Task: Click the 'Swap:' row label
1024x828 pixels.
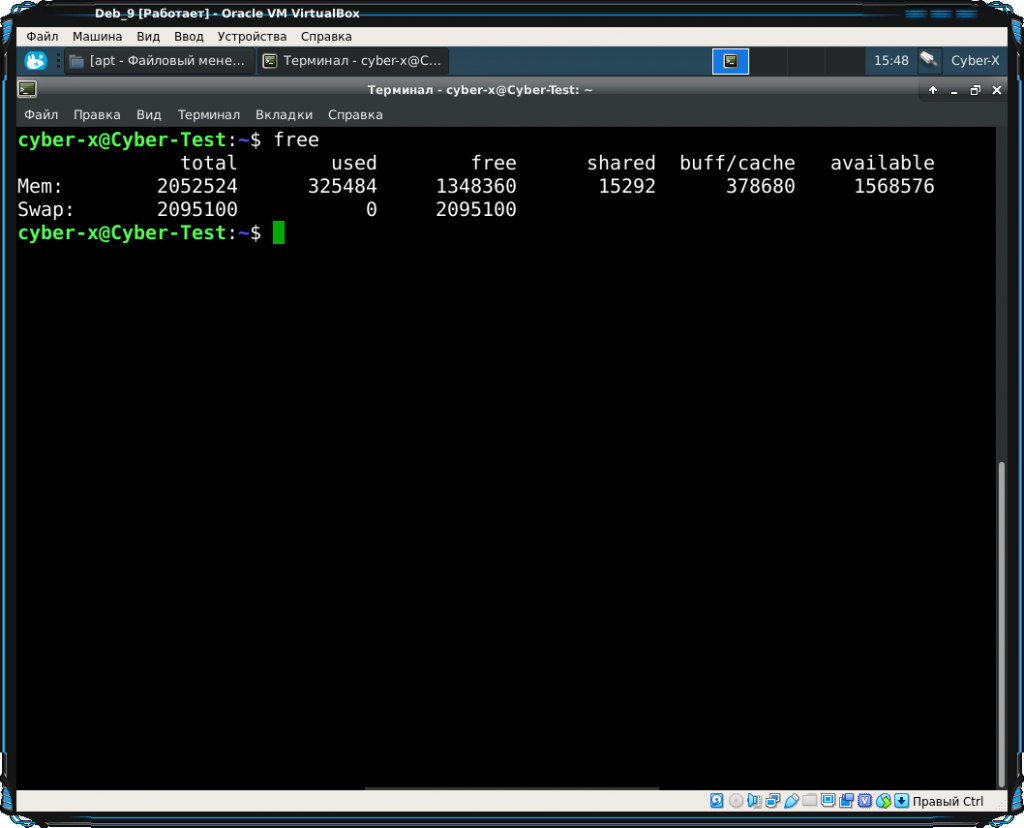Action: click(46, 210)
